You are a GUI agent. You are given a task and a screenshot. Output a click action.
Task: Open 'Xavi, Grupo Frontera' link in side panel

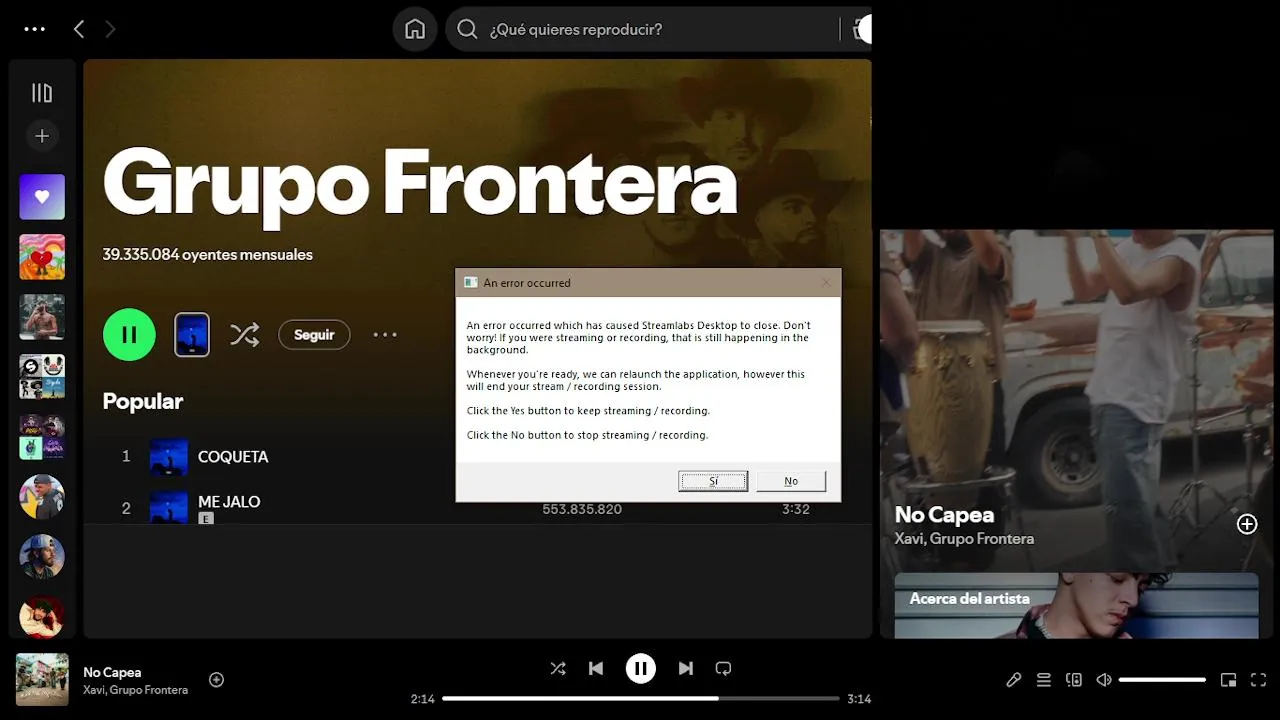pos(964,539)
